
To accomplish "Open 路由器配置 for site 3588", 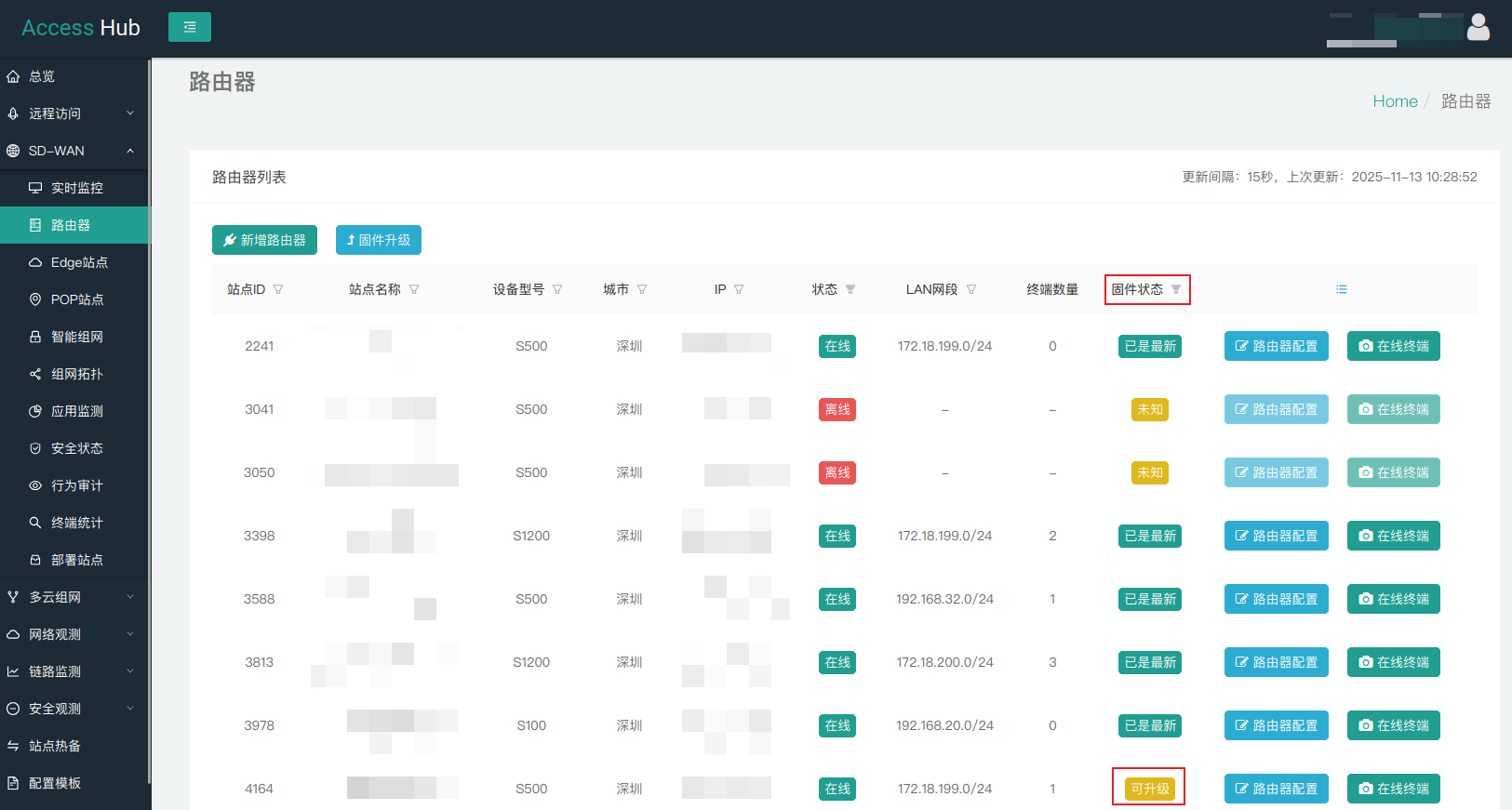I will [1277, 599].
